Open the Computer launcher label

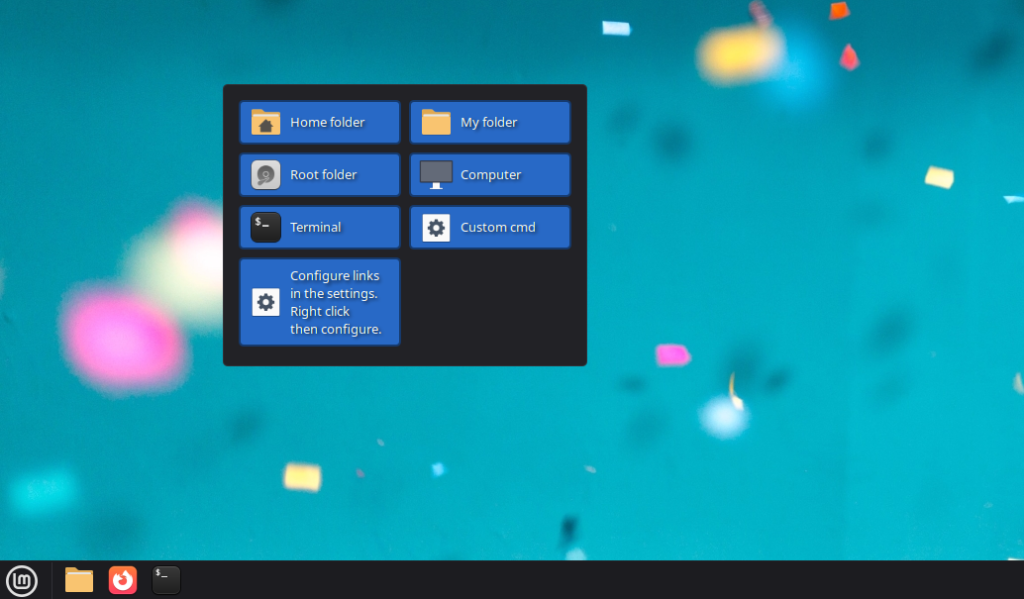pyautogui.click(x=490, y=175)
